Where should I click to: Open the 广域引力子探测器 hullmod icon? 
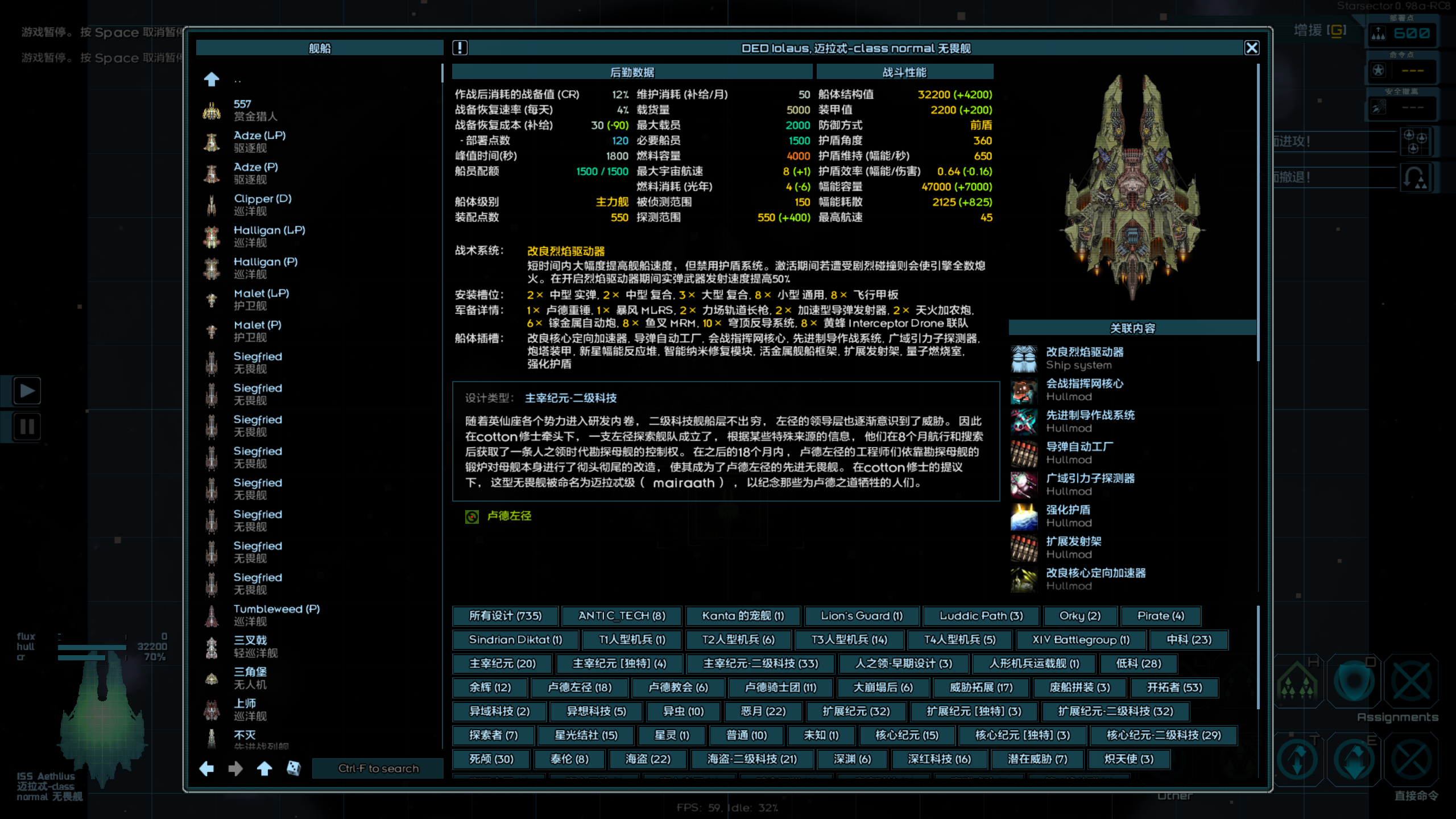[x=1024, y=485]
